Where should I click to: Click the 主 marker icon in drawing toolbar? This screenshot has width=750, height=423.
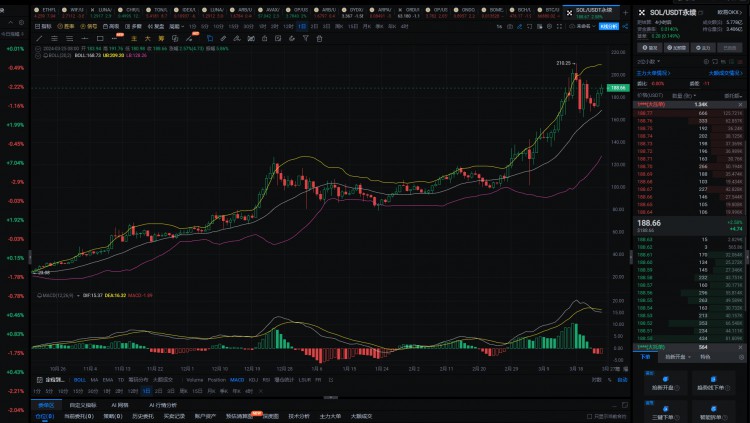click(134, 38)
